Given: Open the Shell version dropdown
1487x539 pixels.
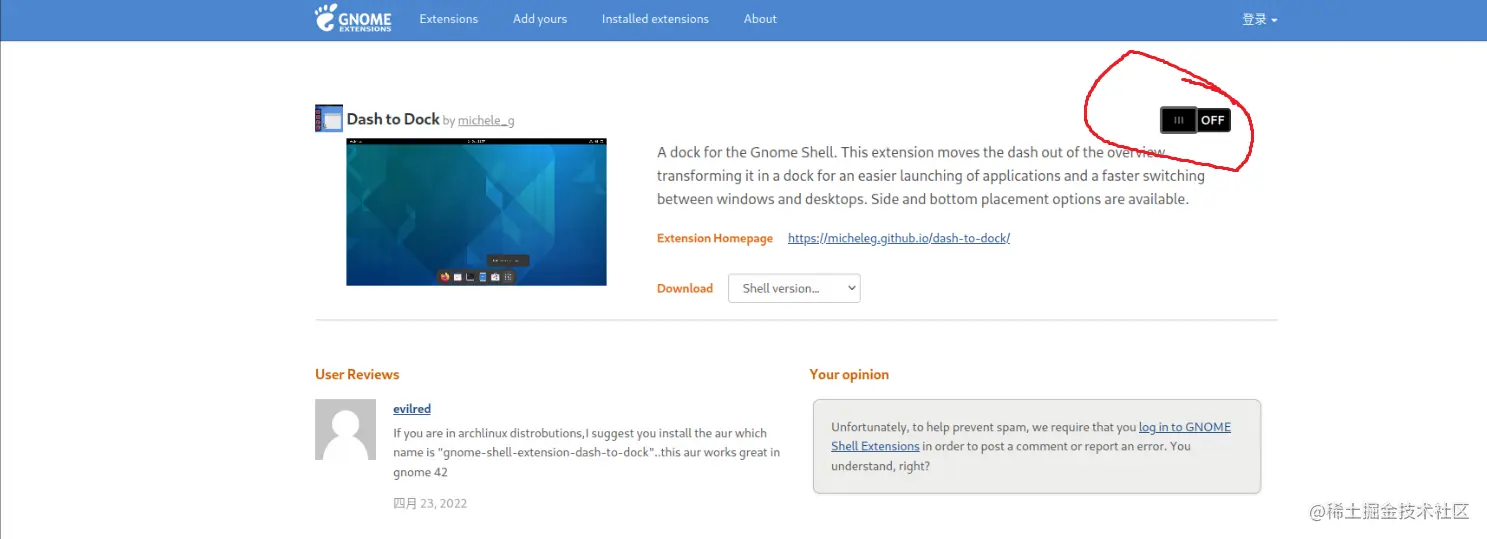Looking at the screenshot, I should coord(794,288).
